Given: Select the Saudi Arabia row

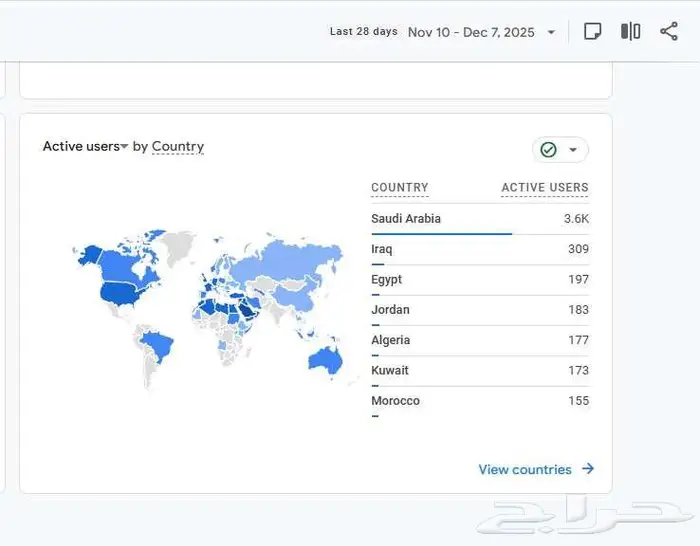Looking at the screenshot, I should (406, 219).
